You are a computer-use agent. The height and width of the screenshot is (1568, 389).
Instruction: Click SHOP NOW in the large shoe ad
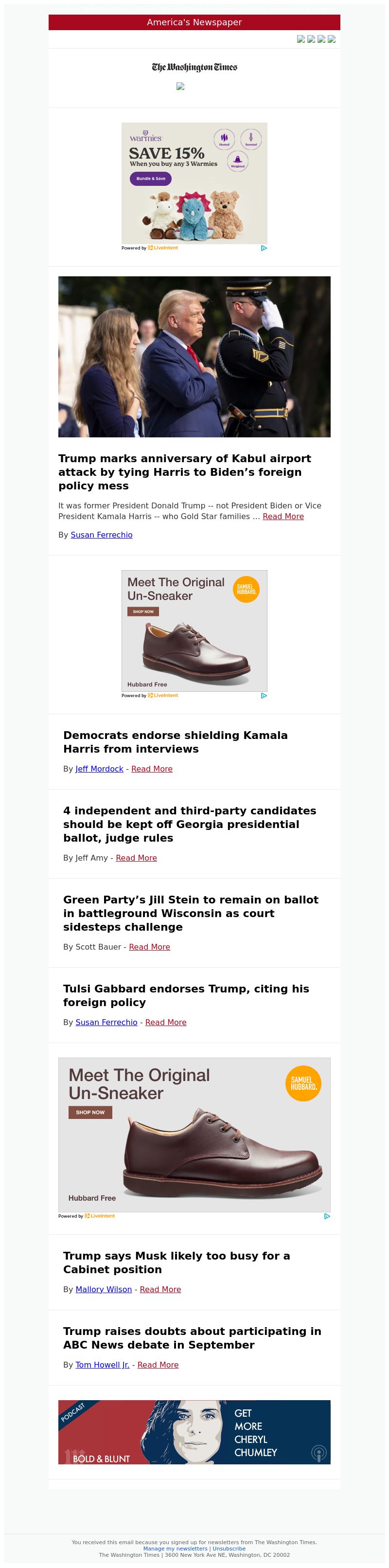(x=90, y=1112)
